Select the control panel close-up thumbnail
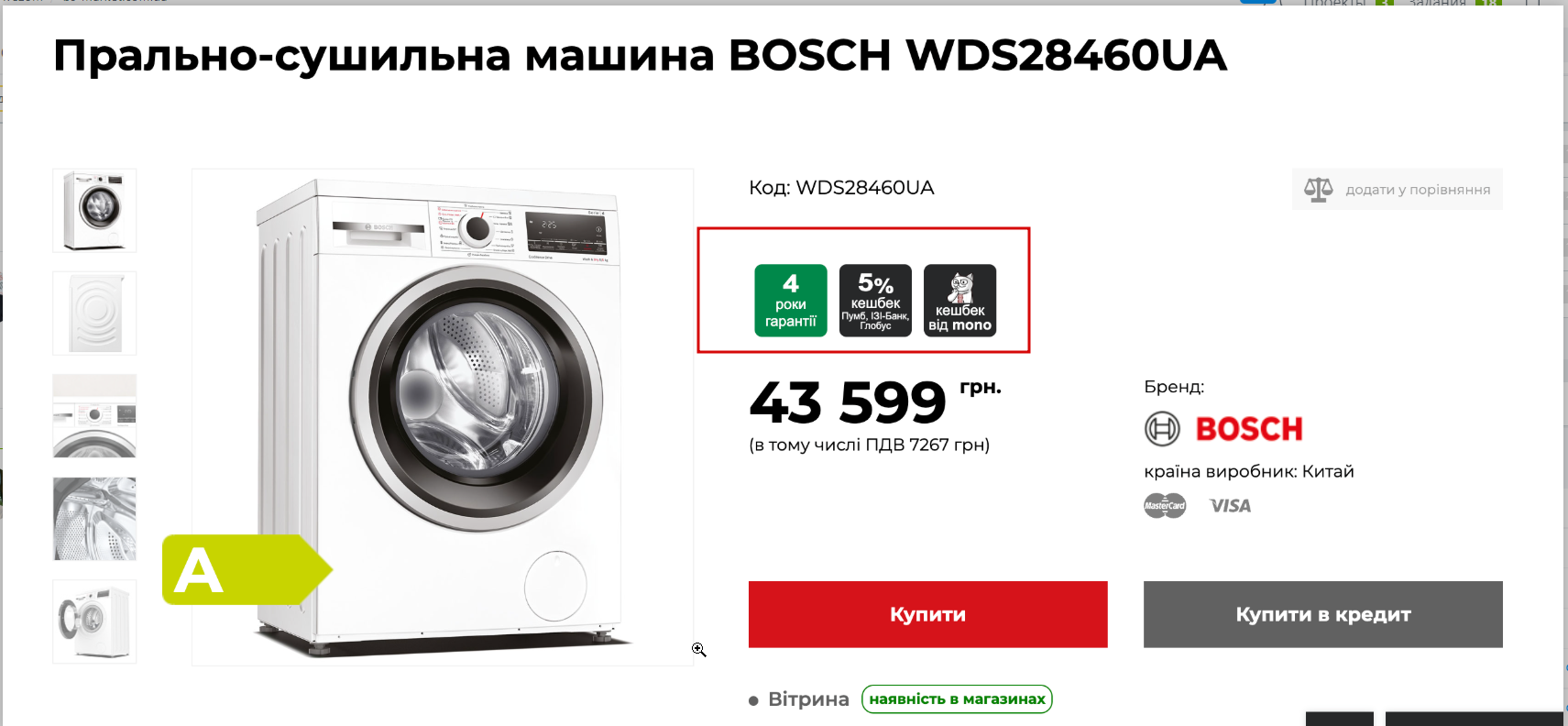The height and width of the screenshot is (726, 1568). 94,415
